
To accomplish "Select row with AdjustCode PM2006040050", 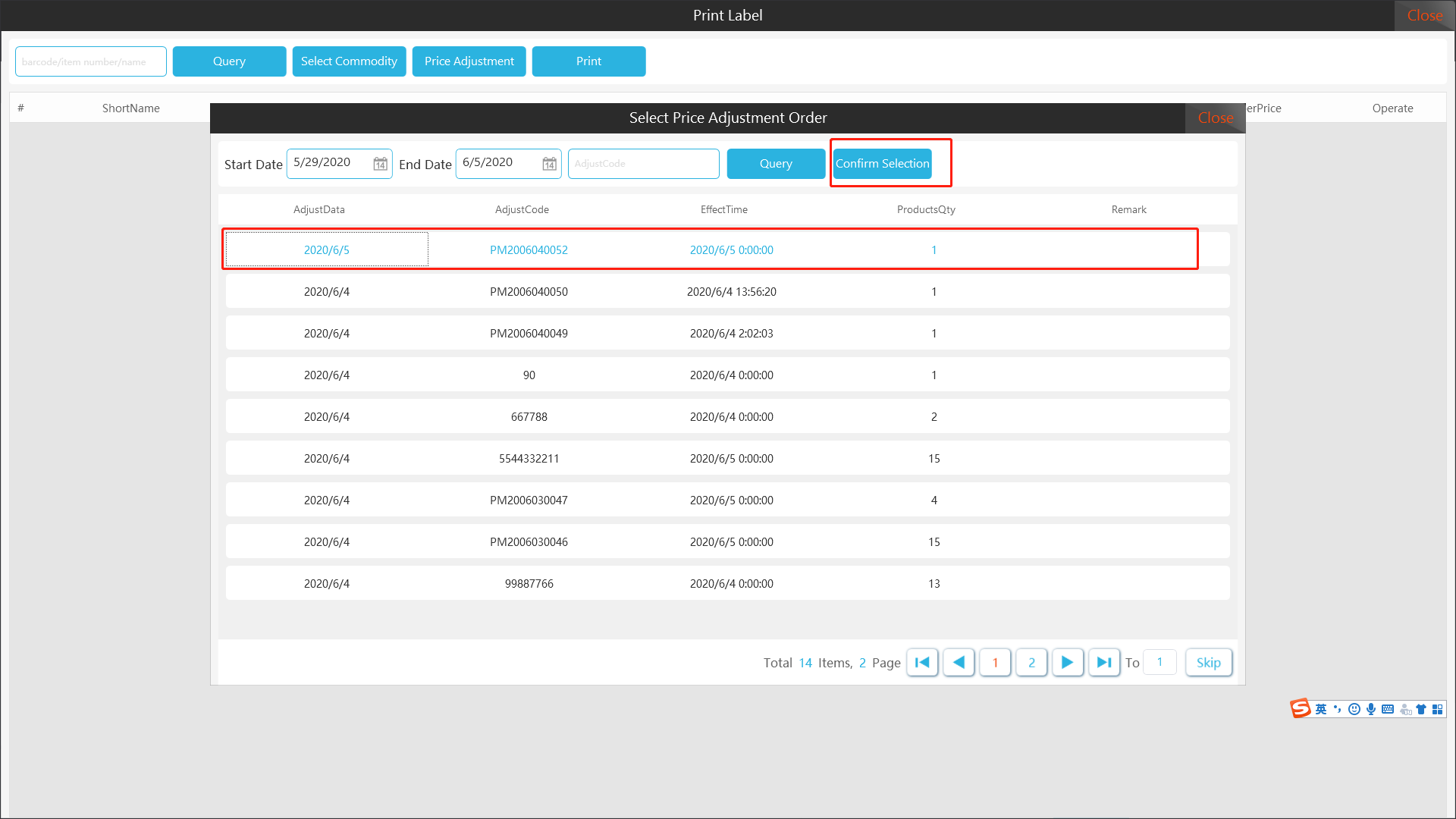I will (x=529, y=291).
